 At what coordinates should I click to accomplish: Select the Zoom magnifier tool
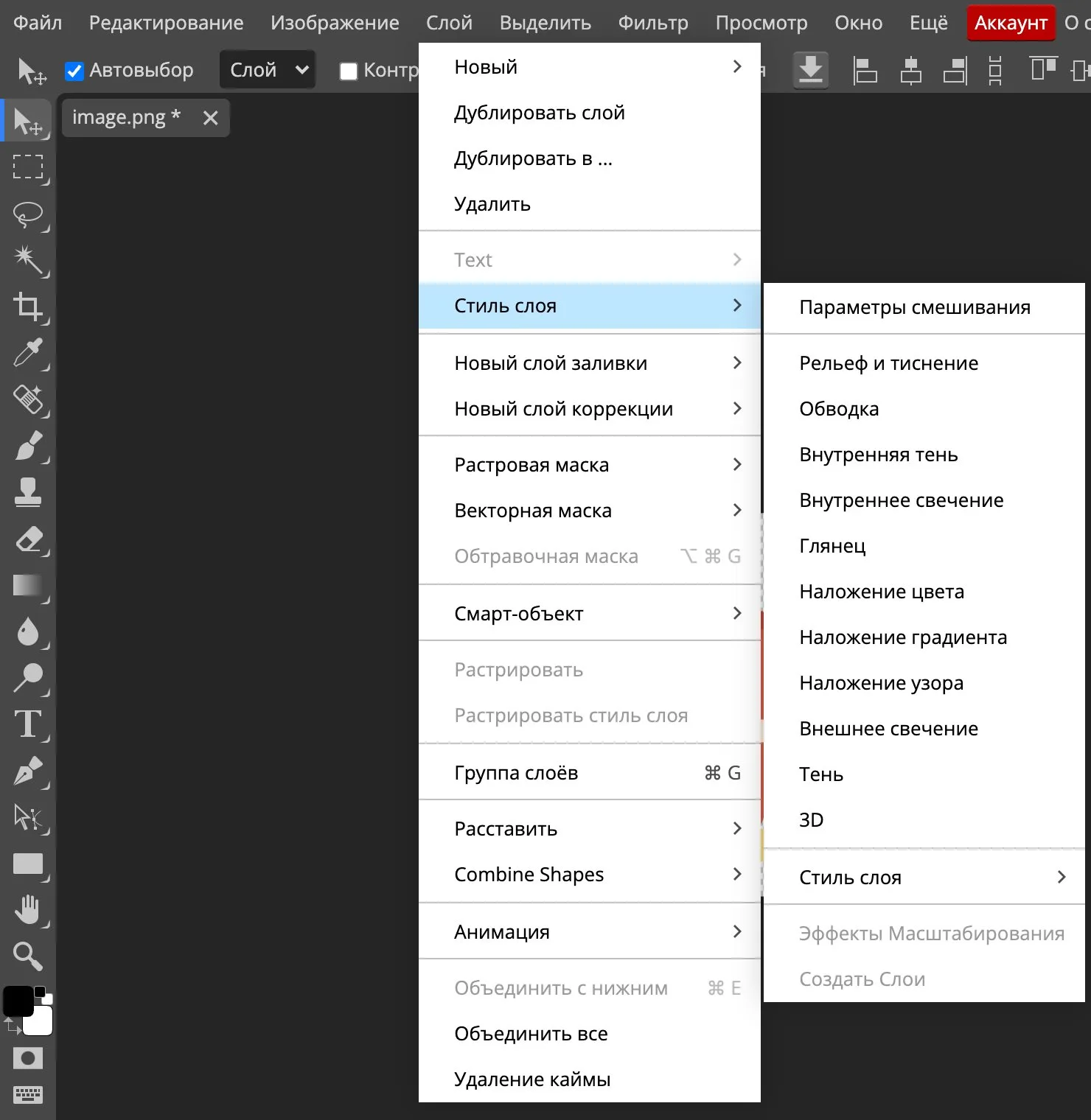[28, 956]
